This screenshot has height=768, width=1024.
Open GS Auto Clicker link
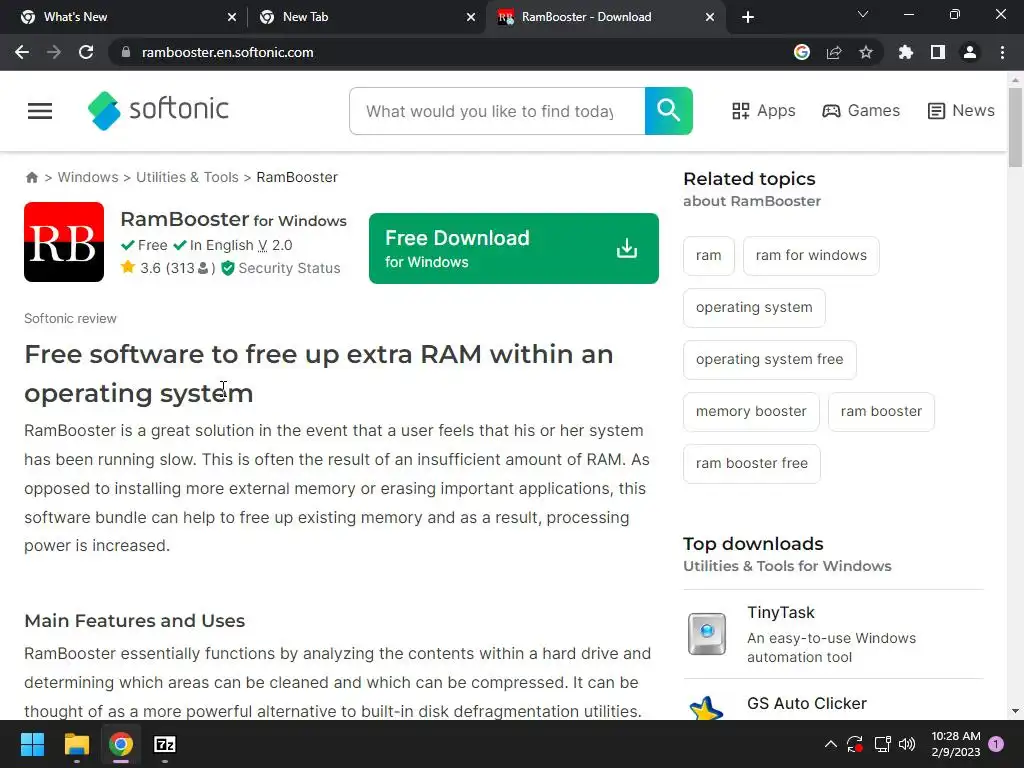point(807,703)
